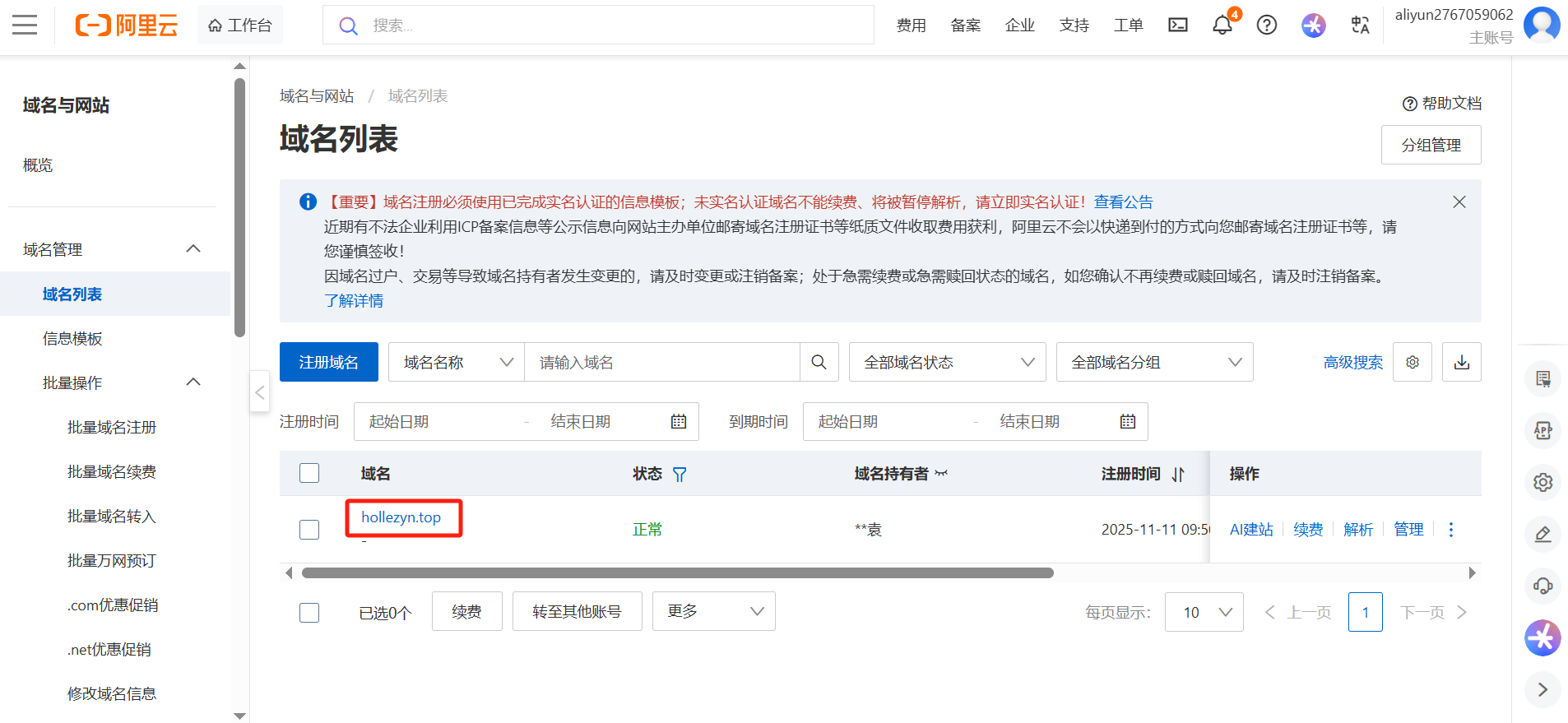Open the hollezyn.top domain link

click(401, 517)
